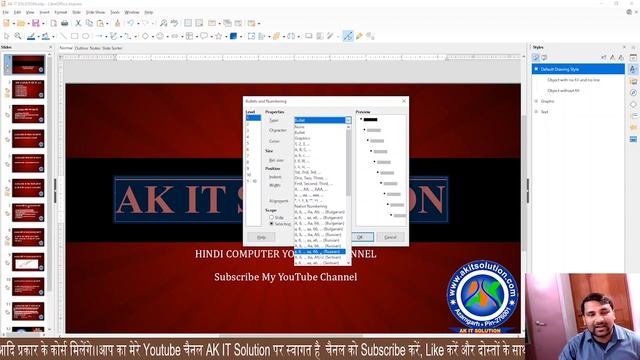Click the Clone formatting paintbrush icon

click(118, 23)
